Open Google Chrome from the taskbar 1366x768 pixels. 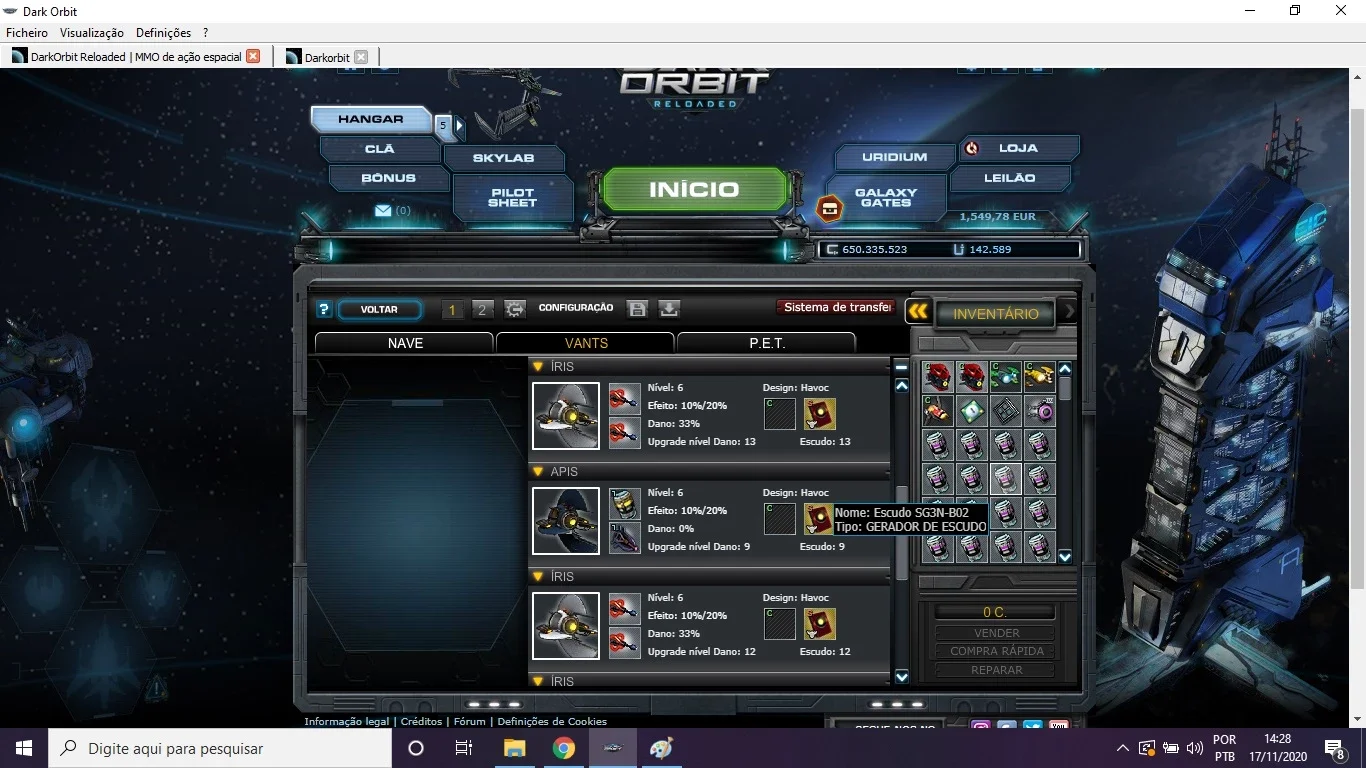click(564, 748)
